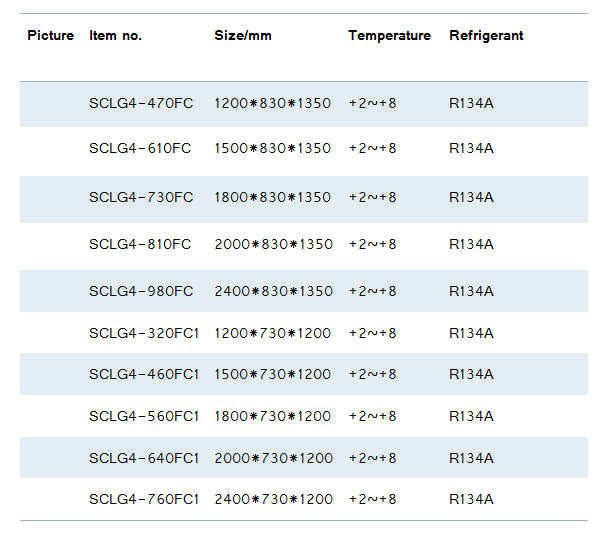Screen dimensions: 616x544
Task: Click item number SCLG4-810FC
Action: [x=140, y=244]
